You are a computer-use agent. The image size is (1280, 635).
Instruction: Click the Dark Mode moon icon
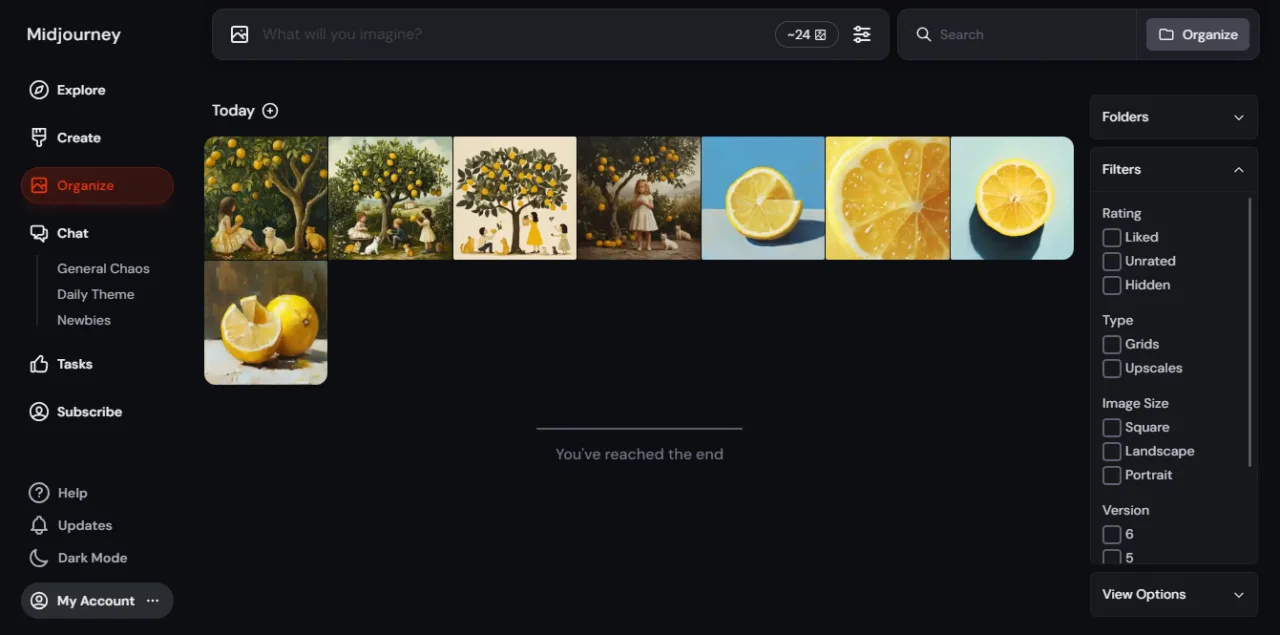click(x=39, y=558)
